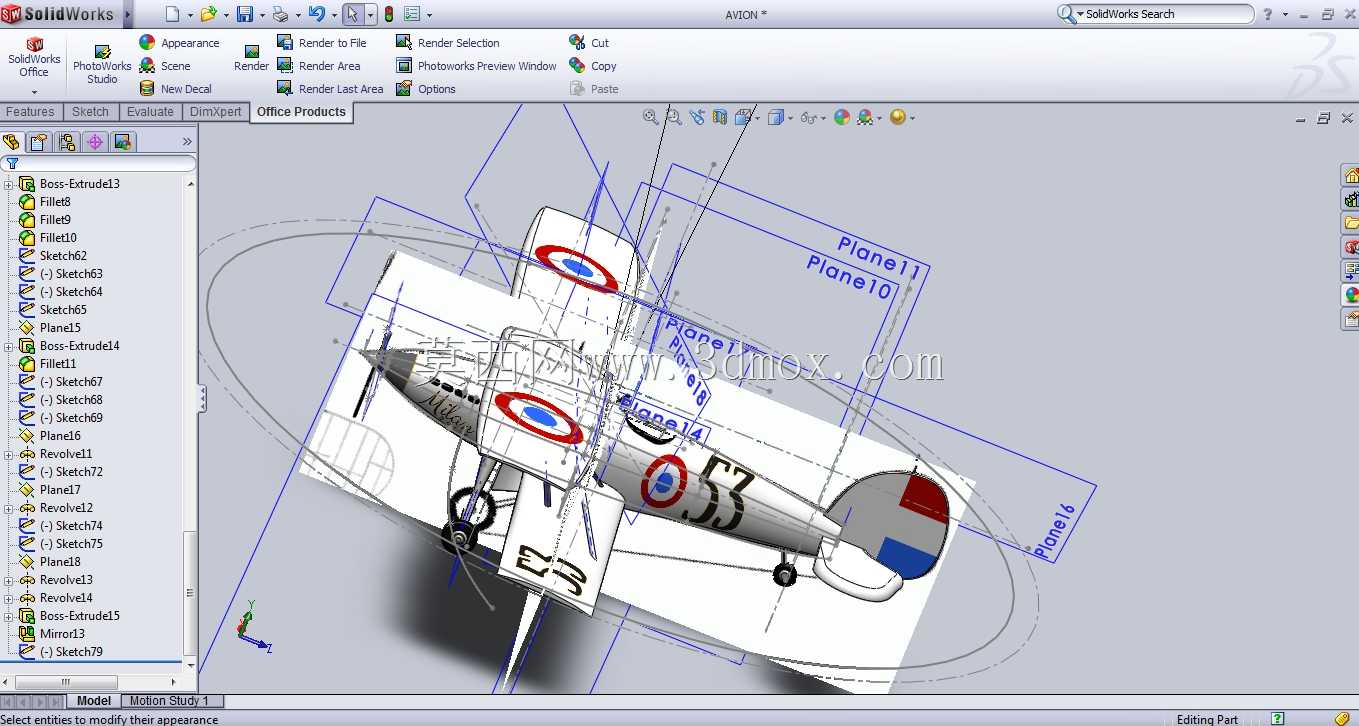This screenshot has width=1359, height=726.
Task: Open SolidWorks Resources in the task pane
Action: [x=1351, y=176]
